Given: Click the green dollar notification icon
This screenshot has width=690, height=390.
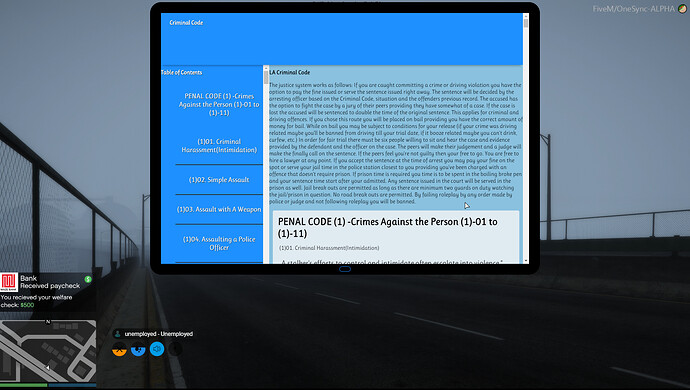Looking at the screenshot, I should click(x=88, y=279).
